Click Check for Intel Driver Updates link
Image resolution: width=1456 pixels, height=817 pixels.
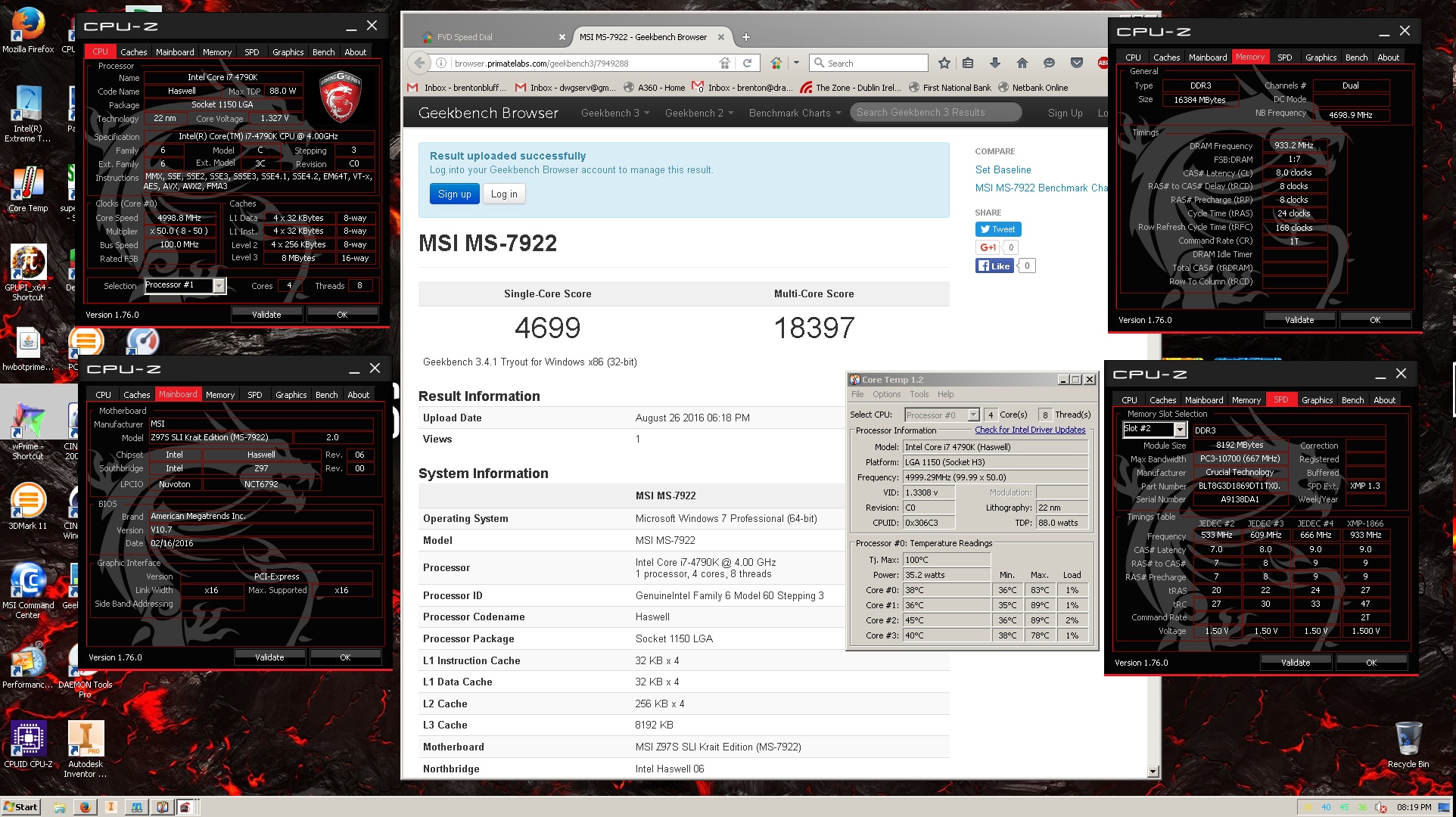[1030, 430]
